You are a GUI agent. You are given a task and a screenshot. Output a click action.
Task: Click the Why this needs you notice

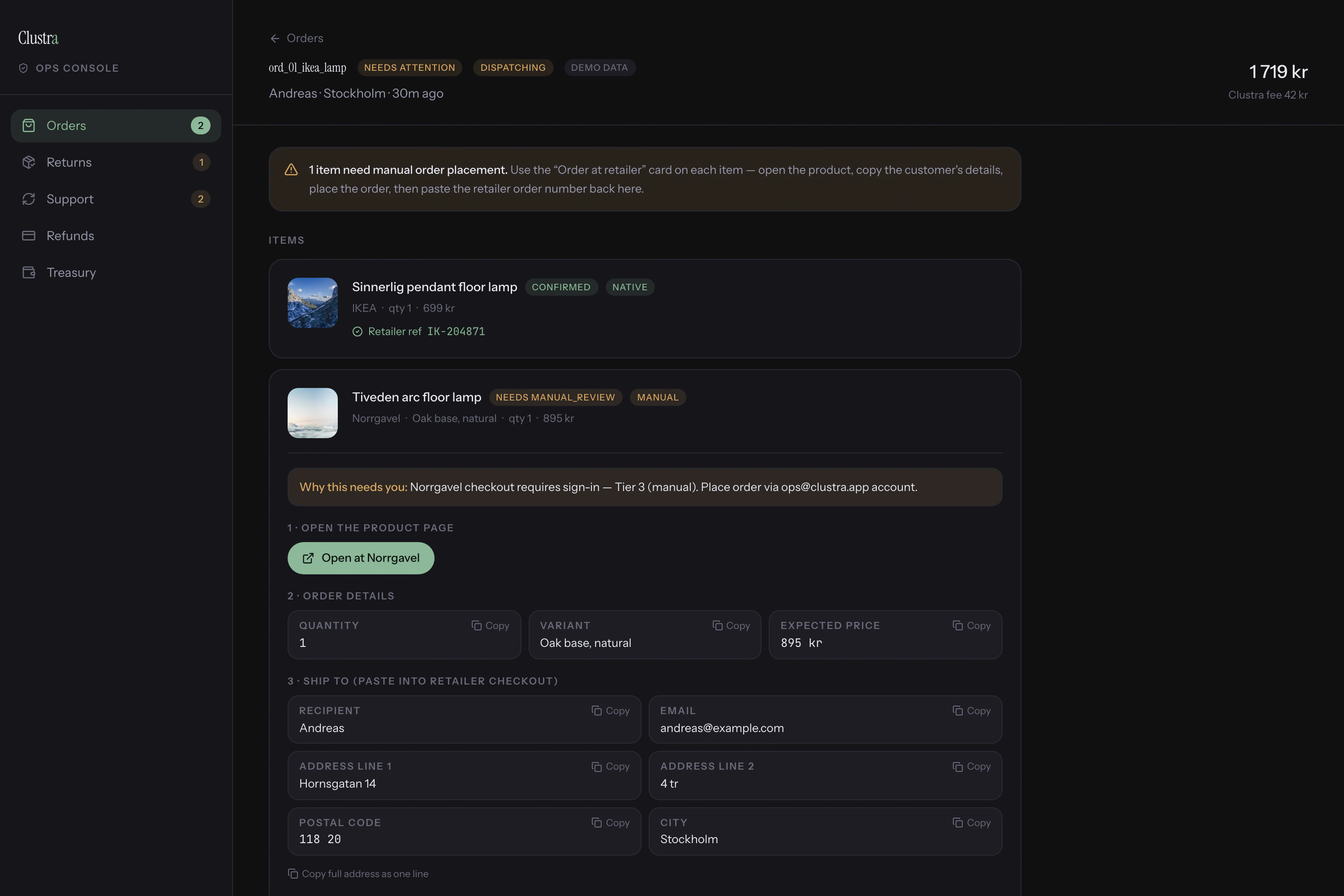point(645,487)
